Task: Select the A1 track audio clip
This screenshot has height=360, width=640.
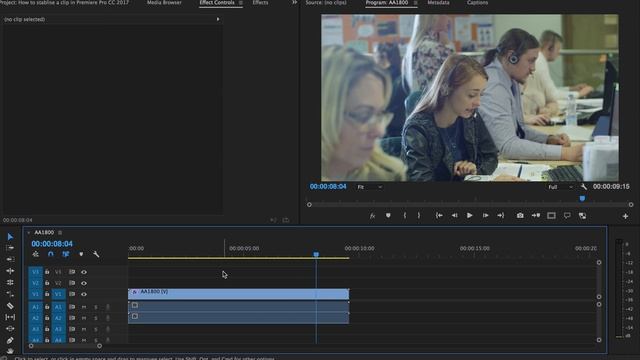Action: [x=238, y=307]
